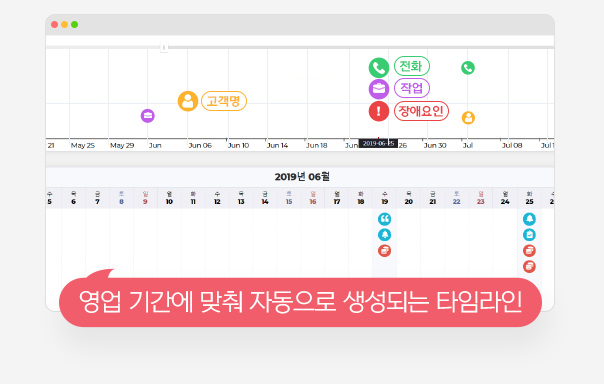Viewport: 604px width, 384px height.
Task: Open the red document icon under day 19
Action: (x=384, y=251)
